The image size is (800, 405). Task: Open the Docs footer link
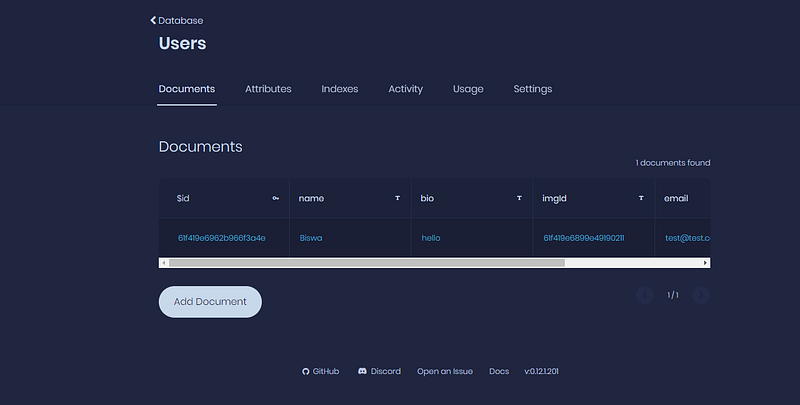(x=499, y=371)
